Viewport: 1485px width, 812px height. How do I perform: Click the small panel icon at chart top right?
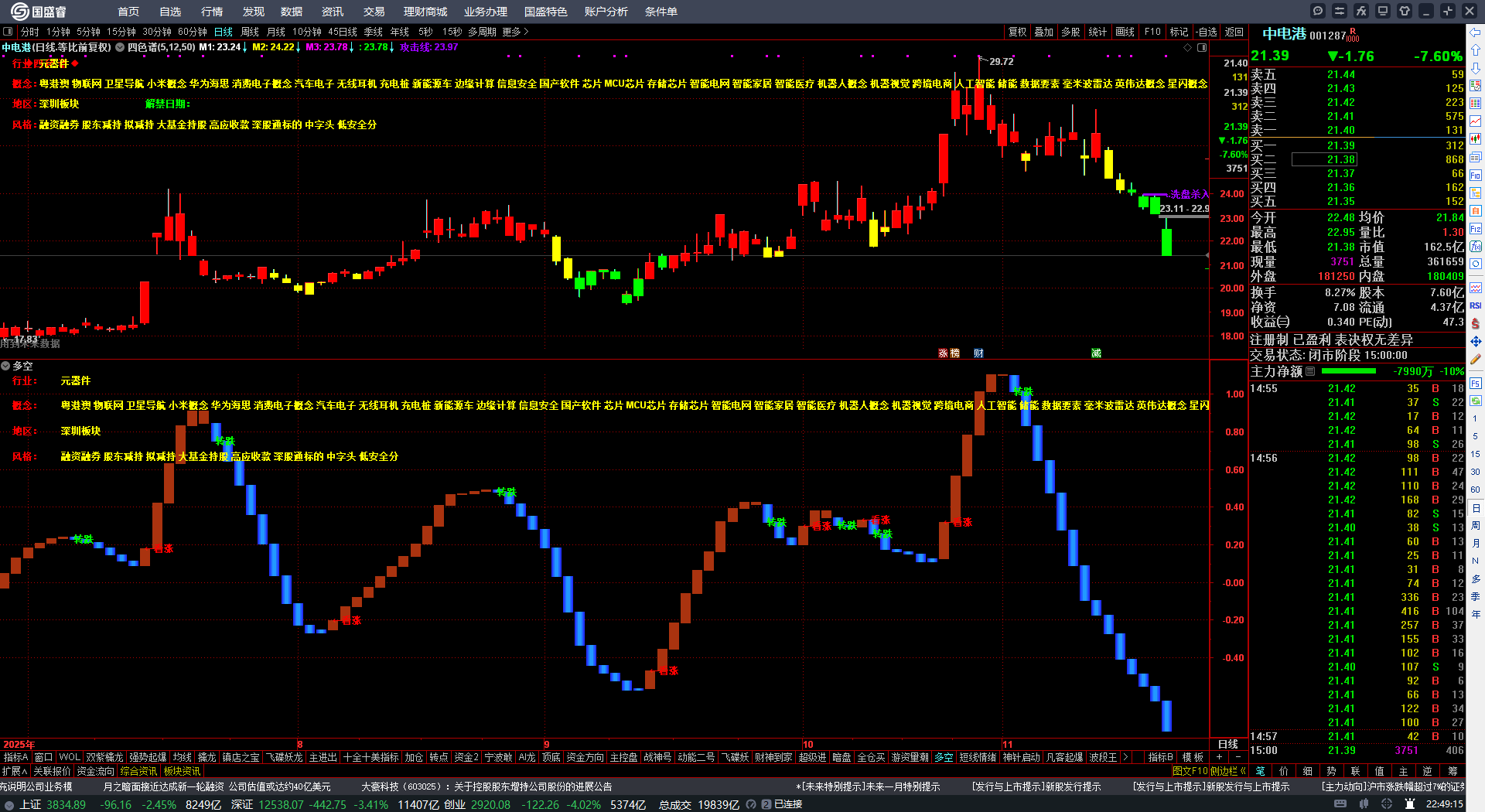[1202, 47]
